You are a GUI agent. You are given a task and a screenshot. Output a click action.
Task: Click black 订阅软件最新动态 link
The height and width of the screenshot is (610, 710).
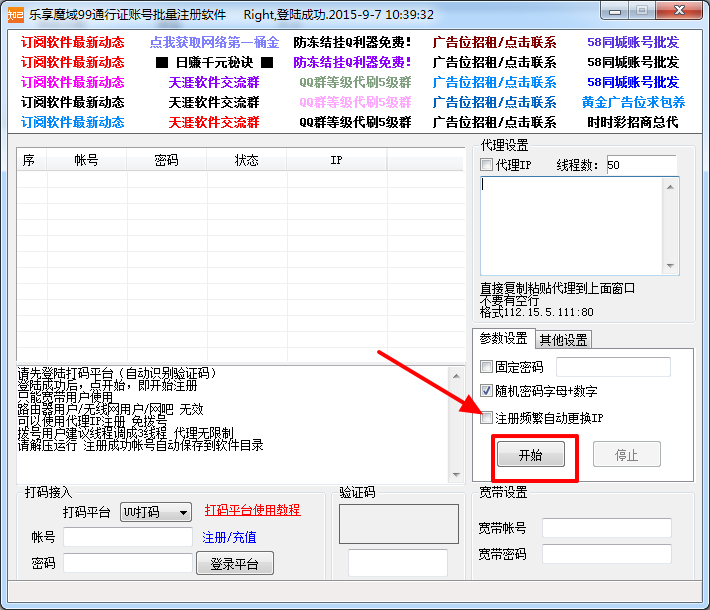click(72, 102)
